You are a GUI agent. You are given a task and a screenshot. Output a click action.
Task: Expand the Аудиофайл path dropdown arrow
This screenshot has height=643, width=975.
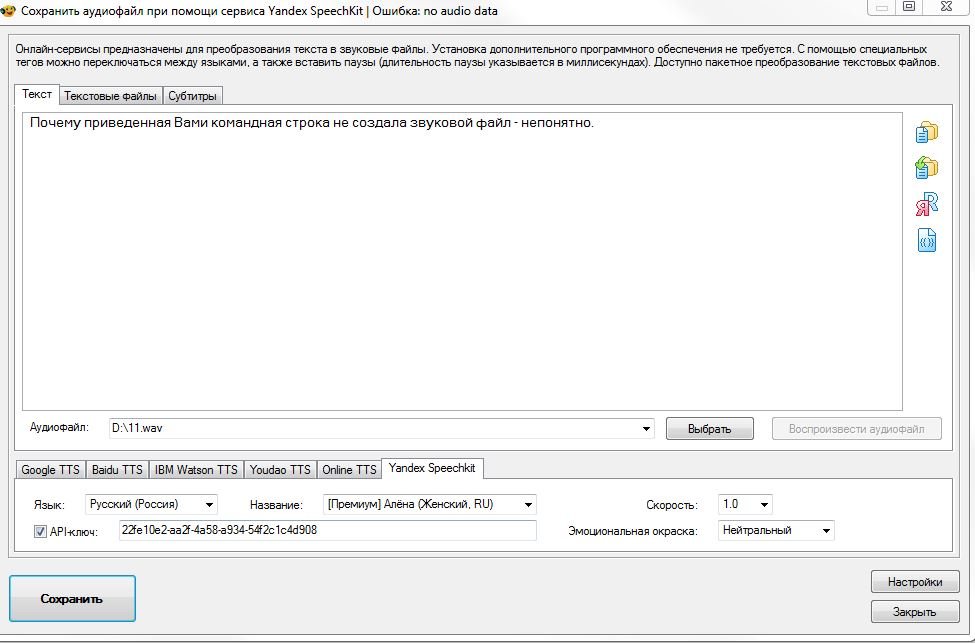click(x=646, y=428)
